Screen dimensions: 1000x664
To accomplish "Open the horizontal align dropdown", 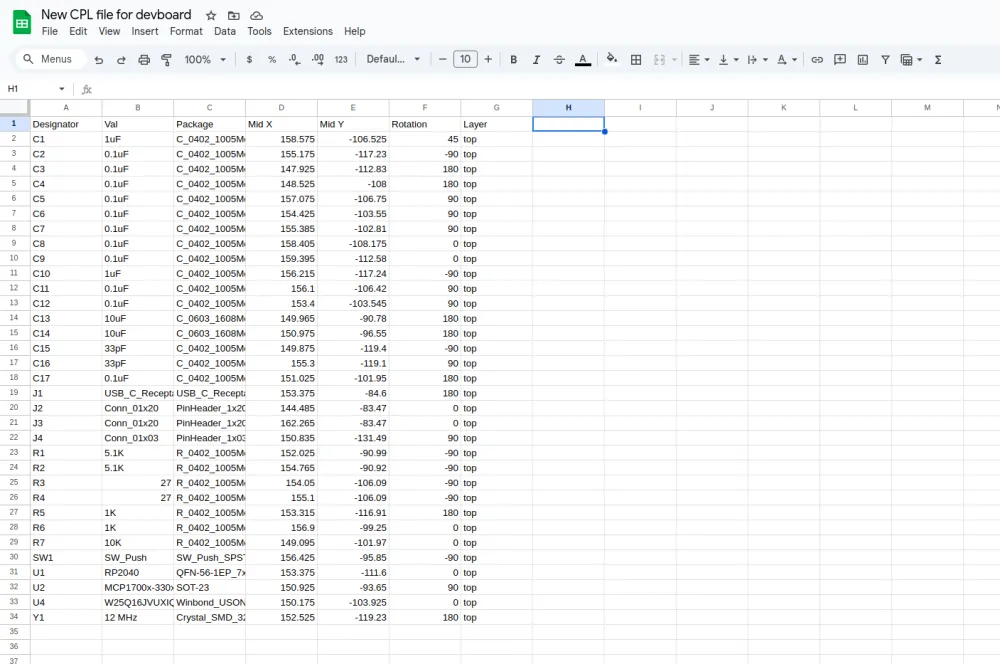I will coord(699,60).
